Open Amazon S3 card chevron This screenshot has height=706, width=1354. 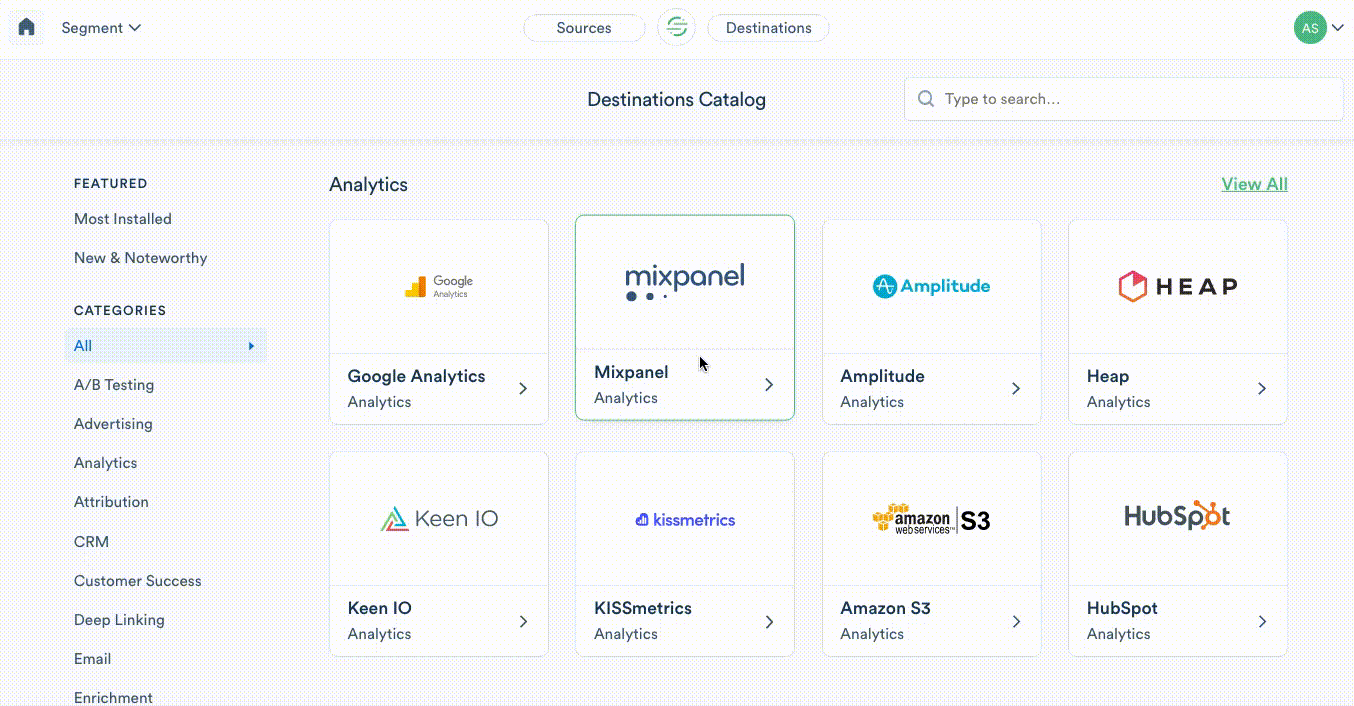[x=1016, y=621]
